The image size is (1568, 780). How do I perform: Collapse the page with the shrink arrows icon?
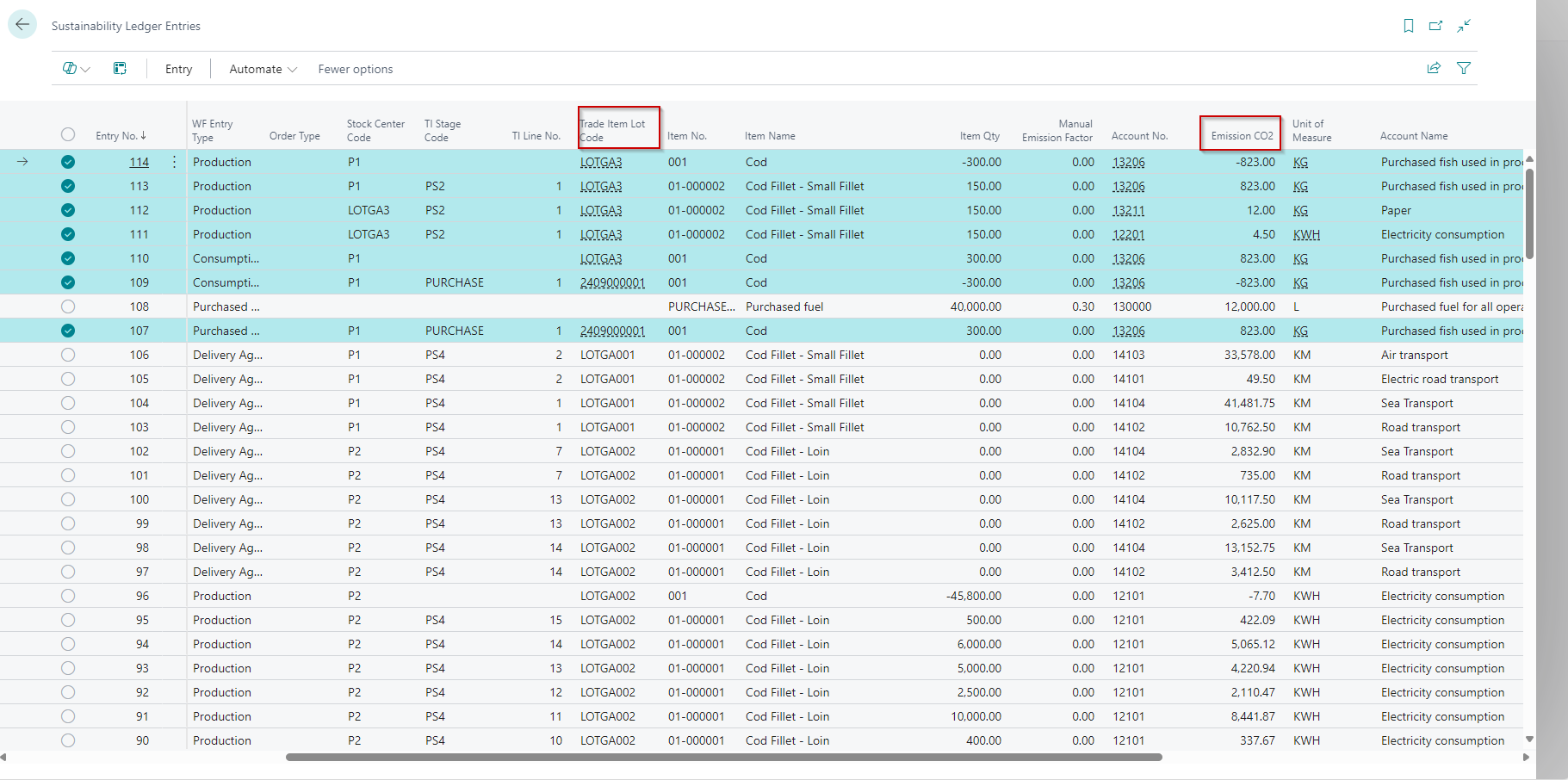coord(1464,26)
